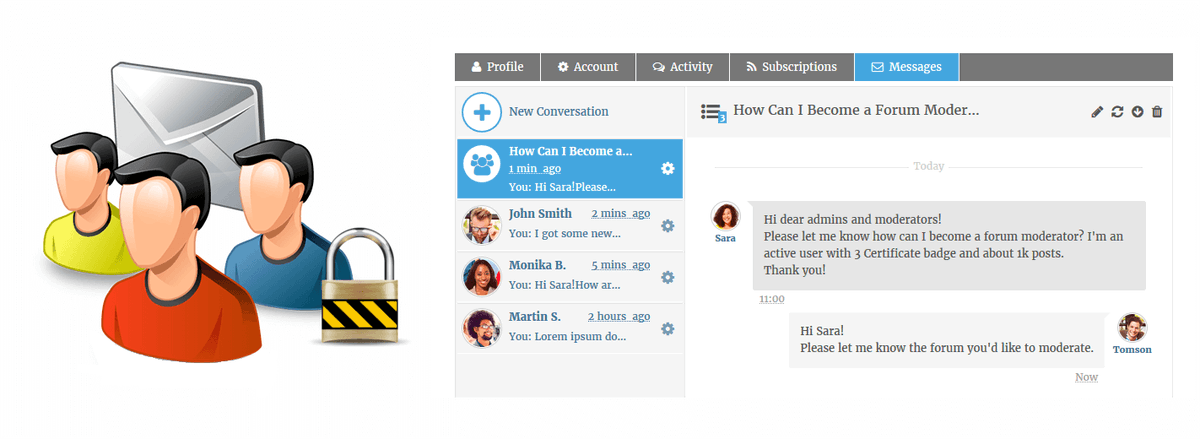Click Tomson's avatar in the chat
This screenshot has height=439, width=1200.
[x=1132, y=328]
